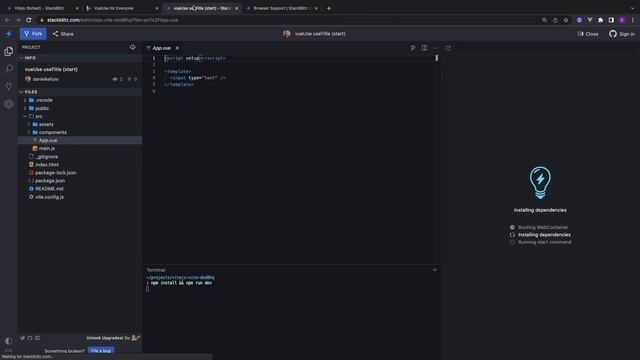Click the browser forward arrow
Viewport: 640px width, 360px height.
click(18, 20)
